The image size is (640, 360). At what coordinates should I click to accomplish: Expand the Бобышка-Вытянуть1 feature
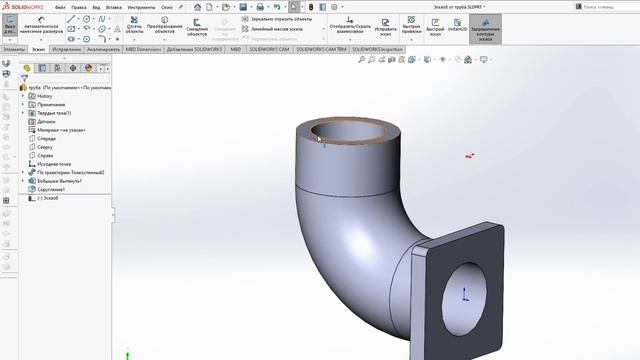(x=23, y=181)
